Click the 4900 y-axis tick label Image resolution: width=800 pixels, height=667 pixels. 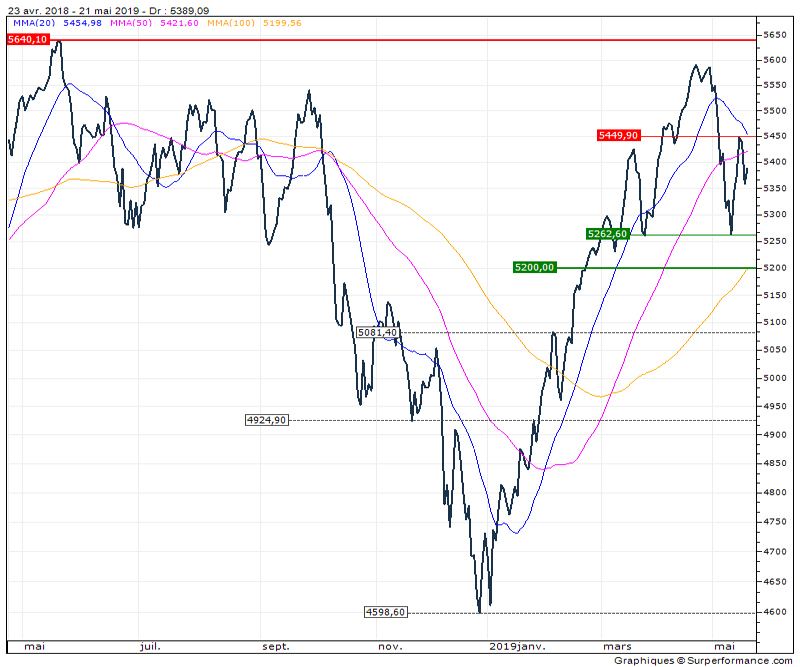[774, 434]
